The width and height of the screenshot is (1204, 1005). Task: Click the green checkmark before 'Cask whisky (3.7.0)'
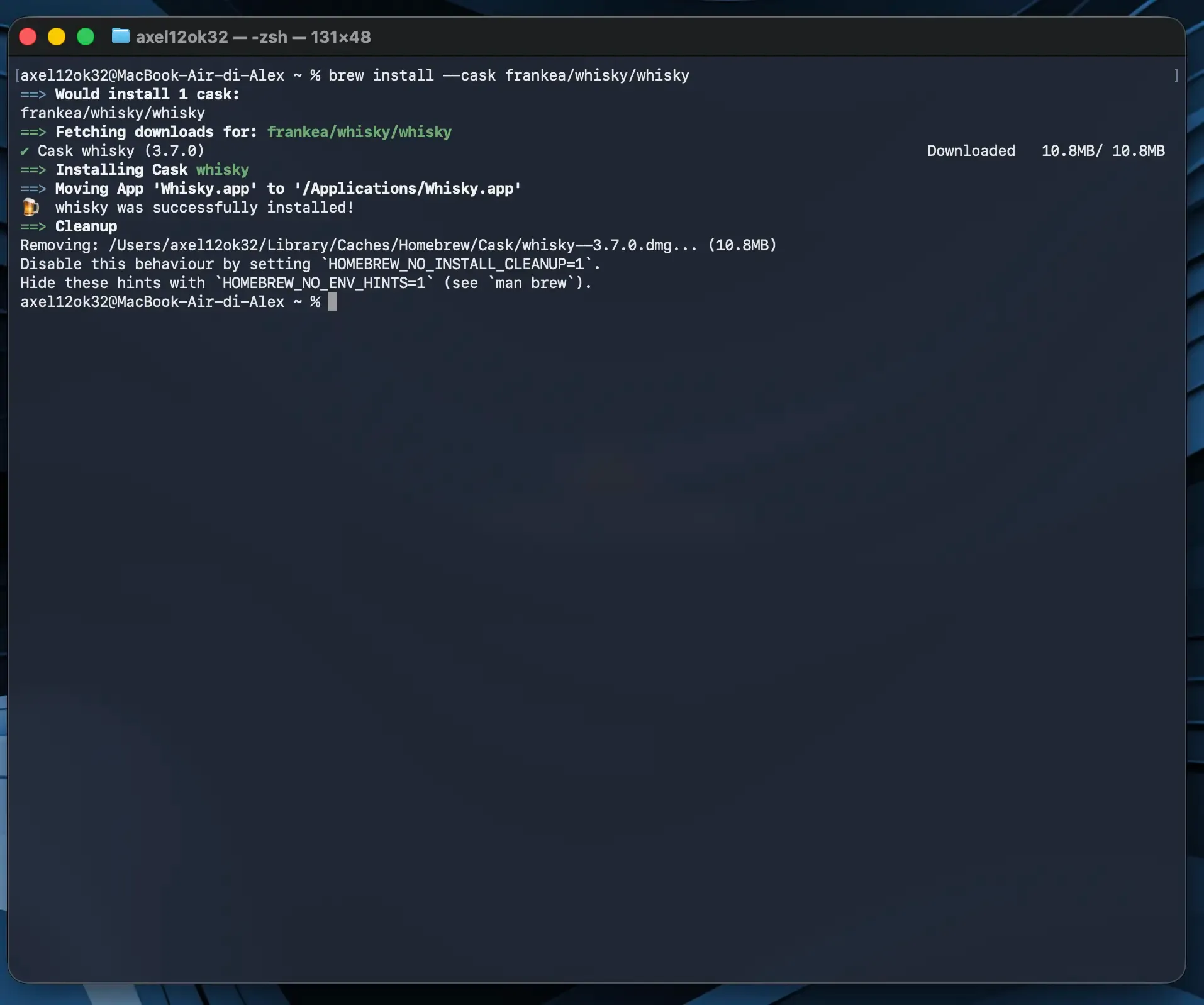click(25, 151)
